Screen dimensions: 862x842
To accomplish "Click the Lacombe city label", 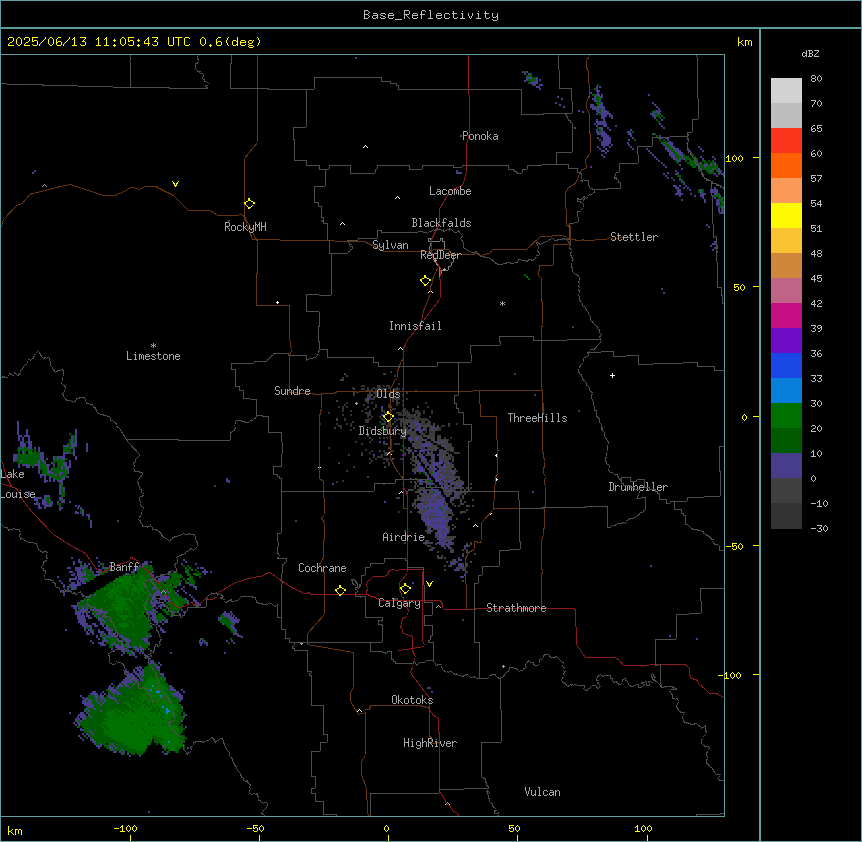I will (x=450, y=191).
